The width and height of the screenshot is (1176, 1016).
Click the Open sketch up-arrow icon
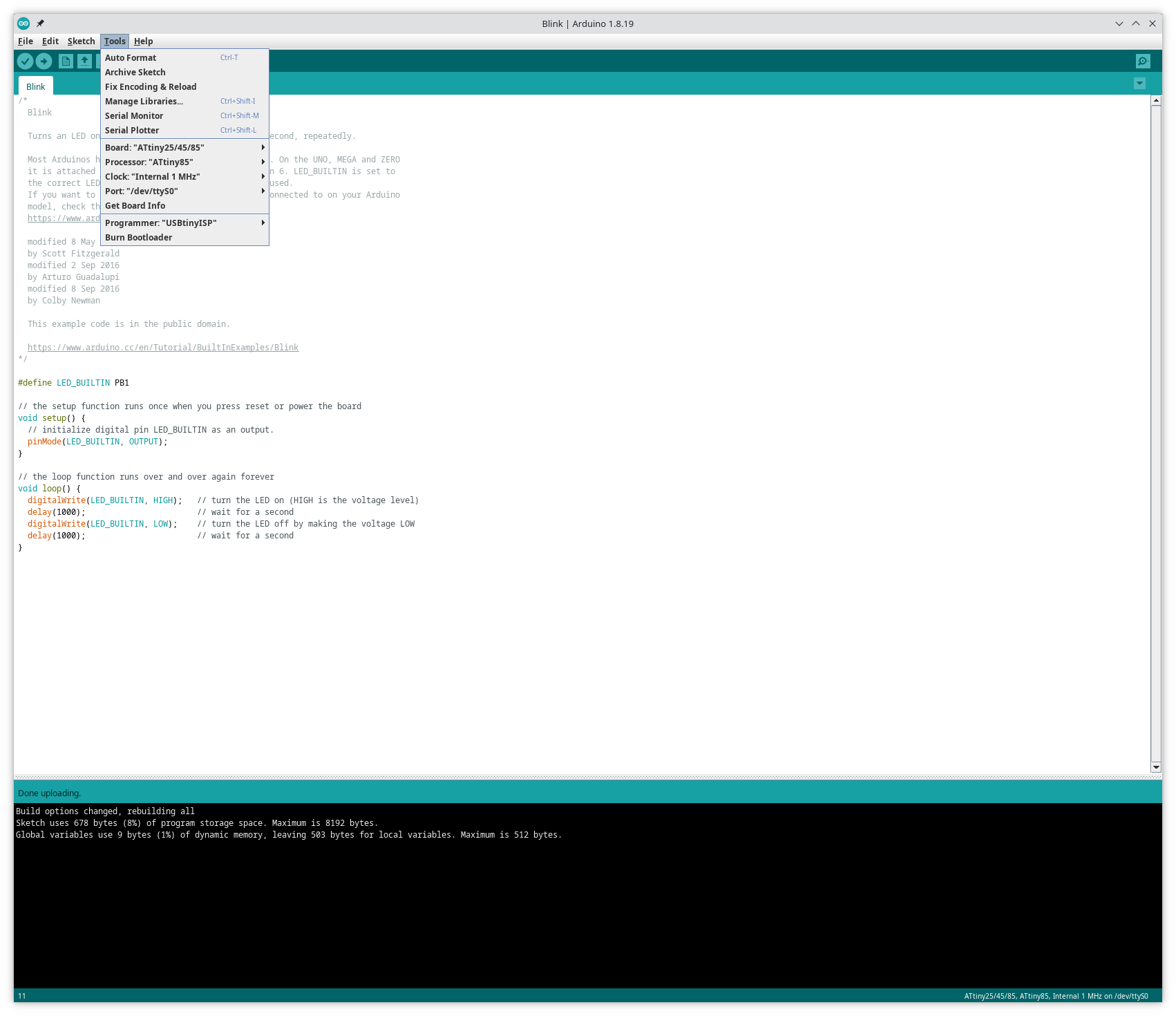(84, 62)
